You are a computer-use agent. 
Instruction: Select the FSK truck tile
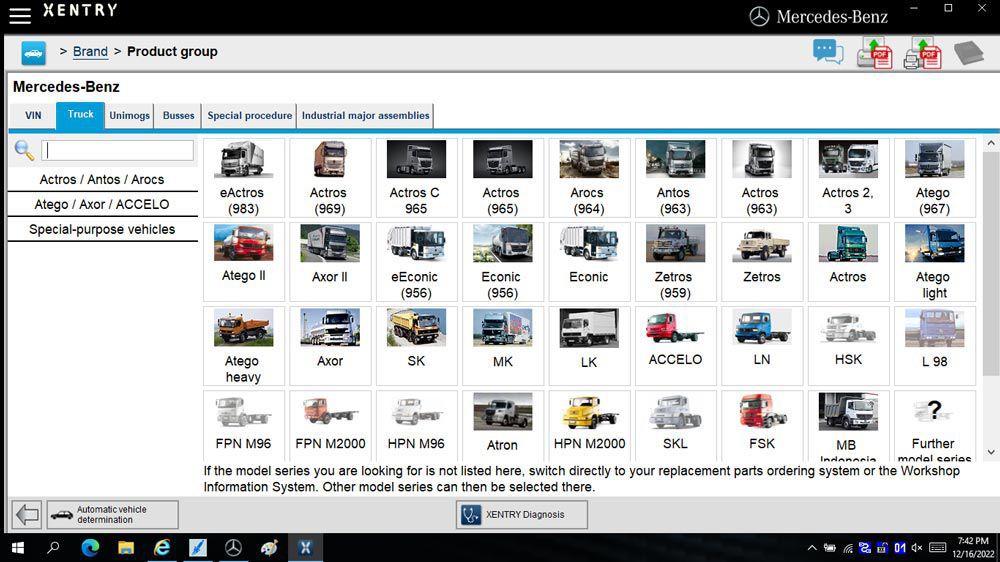(x=762, y=425)
